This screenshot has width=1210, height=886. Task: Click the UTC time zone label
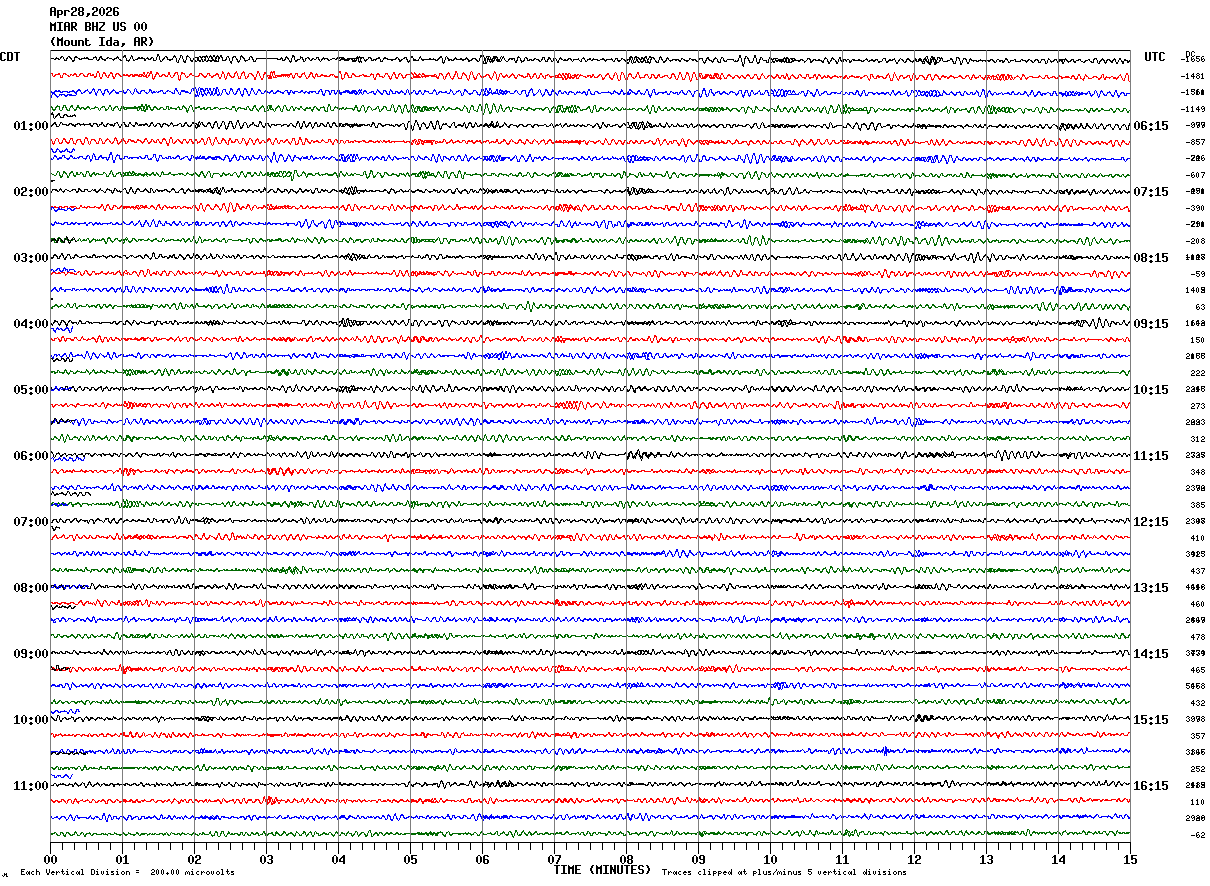click(x=1155, y=57)
